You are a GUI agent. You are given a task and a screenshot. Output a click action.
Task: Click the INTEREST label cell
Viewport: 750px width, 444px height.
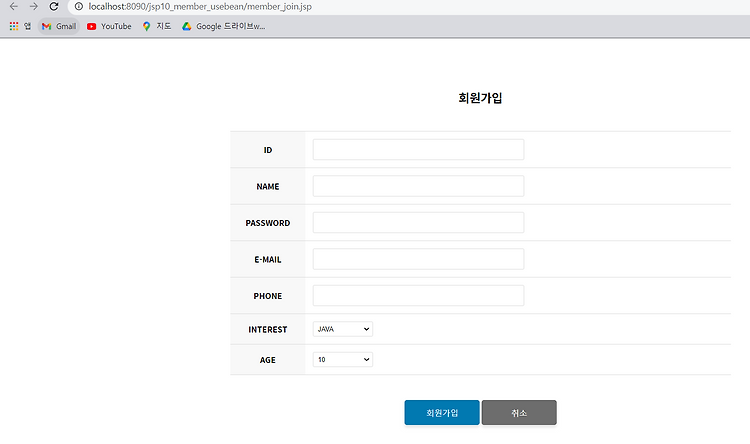[268, 329]
